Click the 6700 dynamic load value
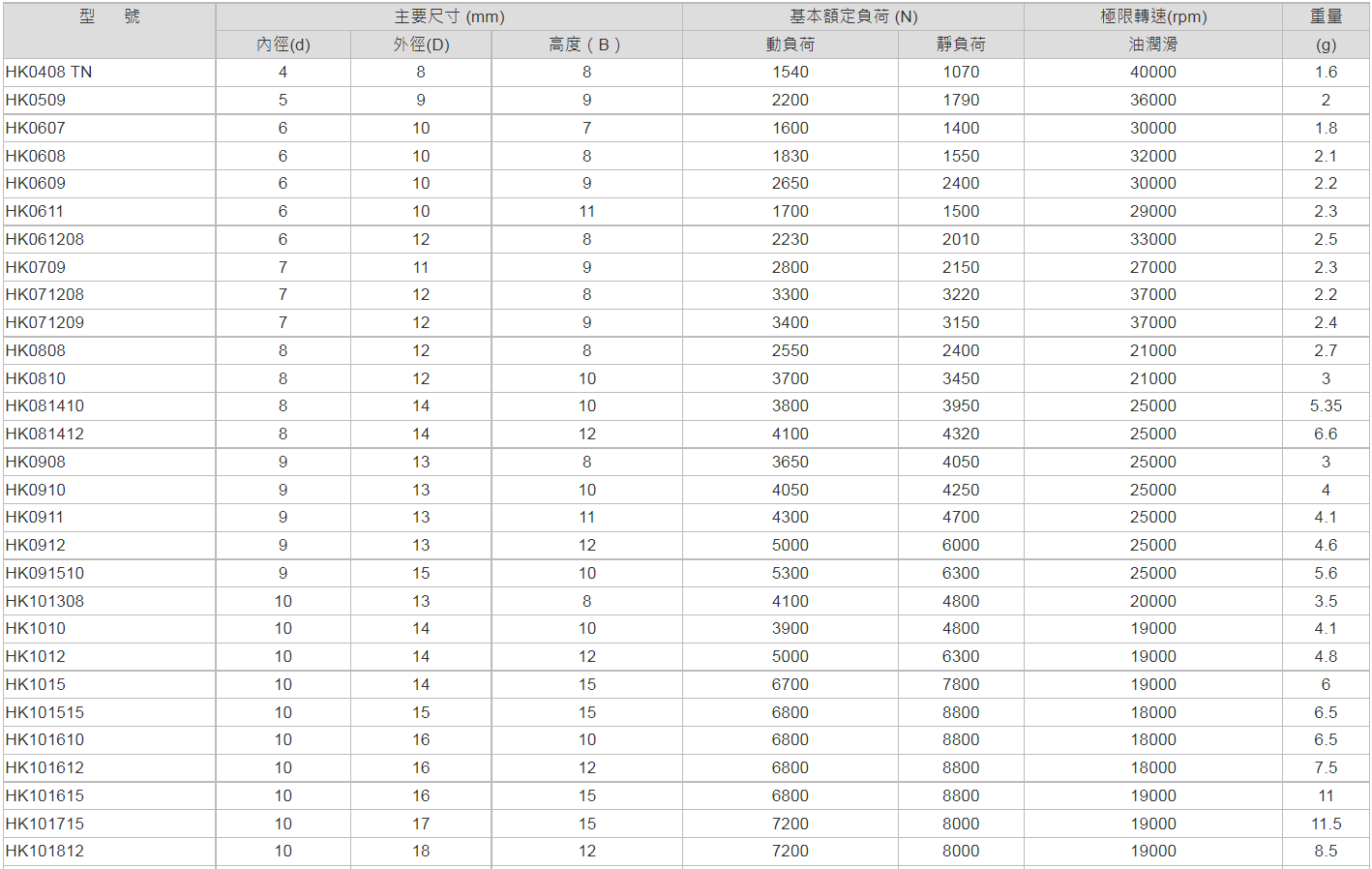The image size is (1372, 869). pos(790,685)
